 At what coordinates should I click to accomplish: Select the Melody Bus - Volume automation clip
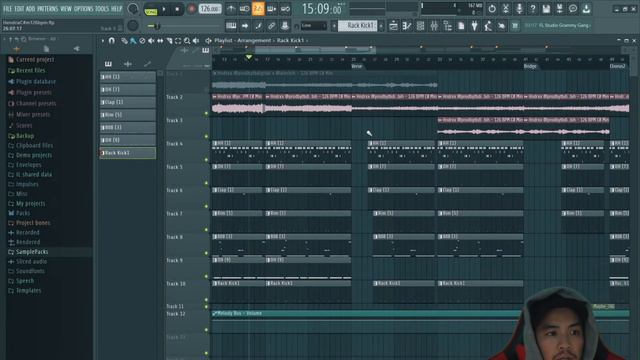420,313
